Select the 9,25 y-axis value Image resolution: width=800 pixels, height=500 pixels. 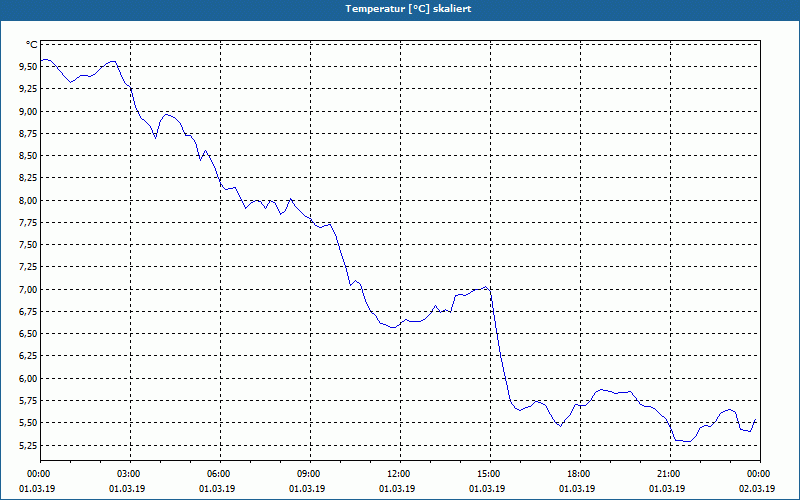pyautogui.click(x=29, y=89)
